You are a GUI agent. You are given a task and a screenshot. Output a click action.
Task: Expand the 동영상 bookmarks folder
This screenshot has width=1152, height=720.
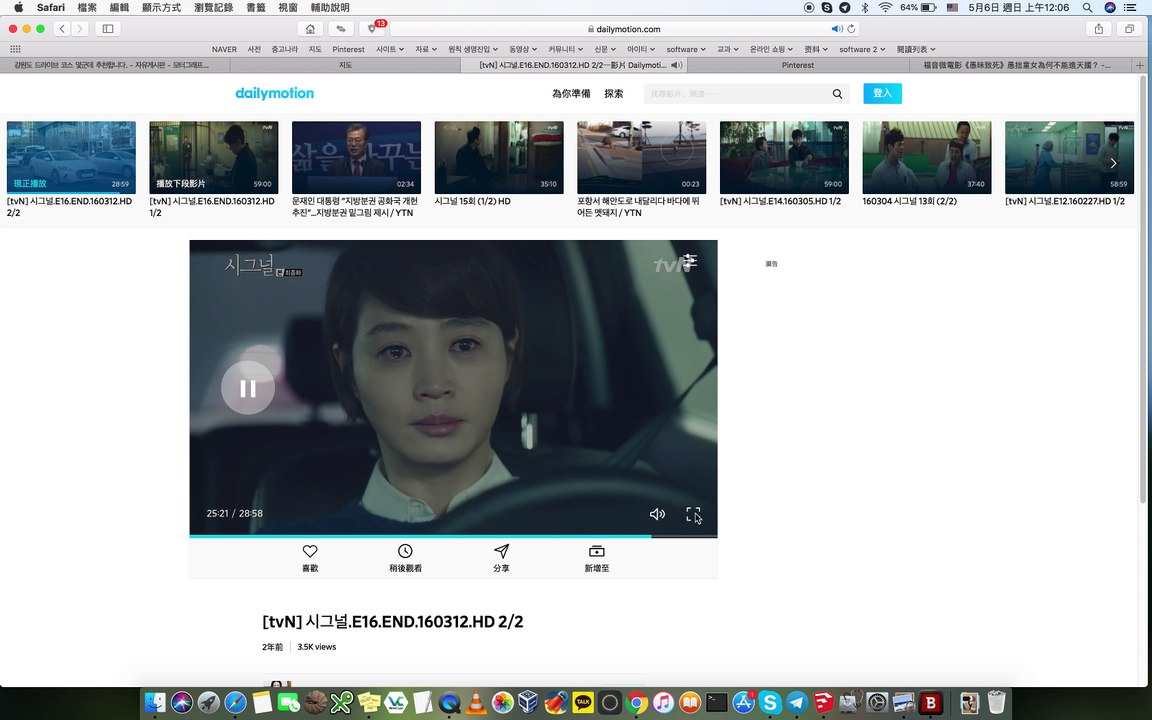pos(523,49)
